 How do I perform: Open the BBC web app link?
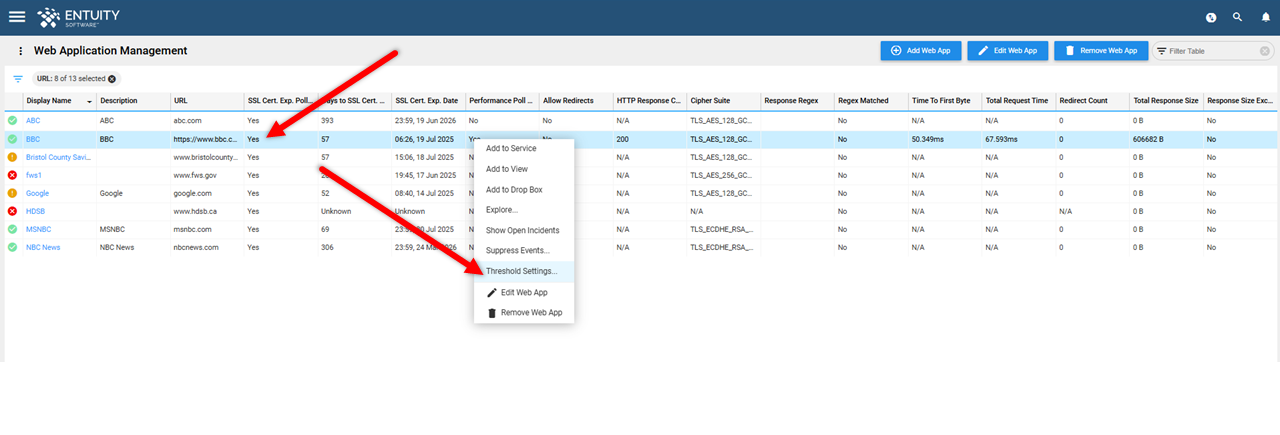point(33,139)
